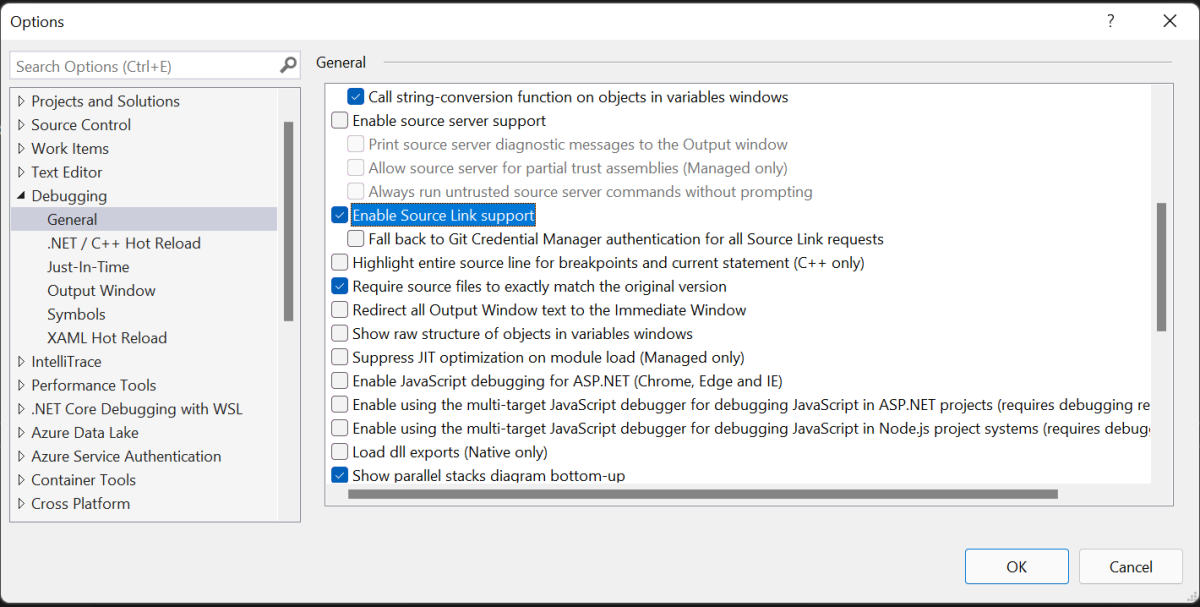Screen dimensions: 1200x607
Task: Check Suppress JIT optimization on module load
Action: point(340,357)
